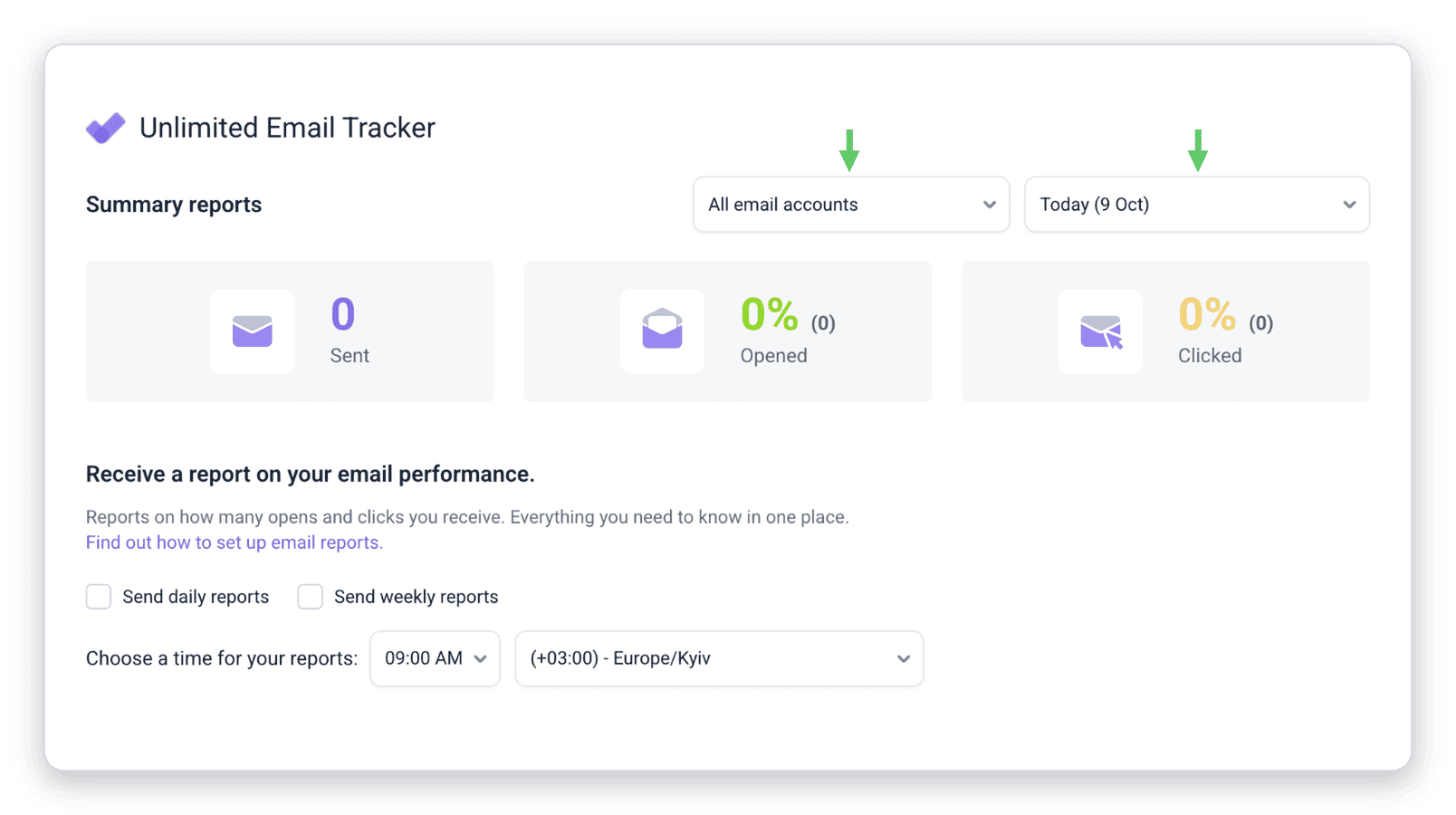
Task: Enable Send weekly reports checkbox
Action: [x=311, y=597]
